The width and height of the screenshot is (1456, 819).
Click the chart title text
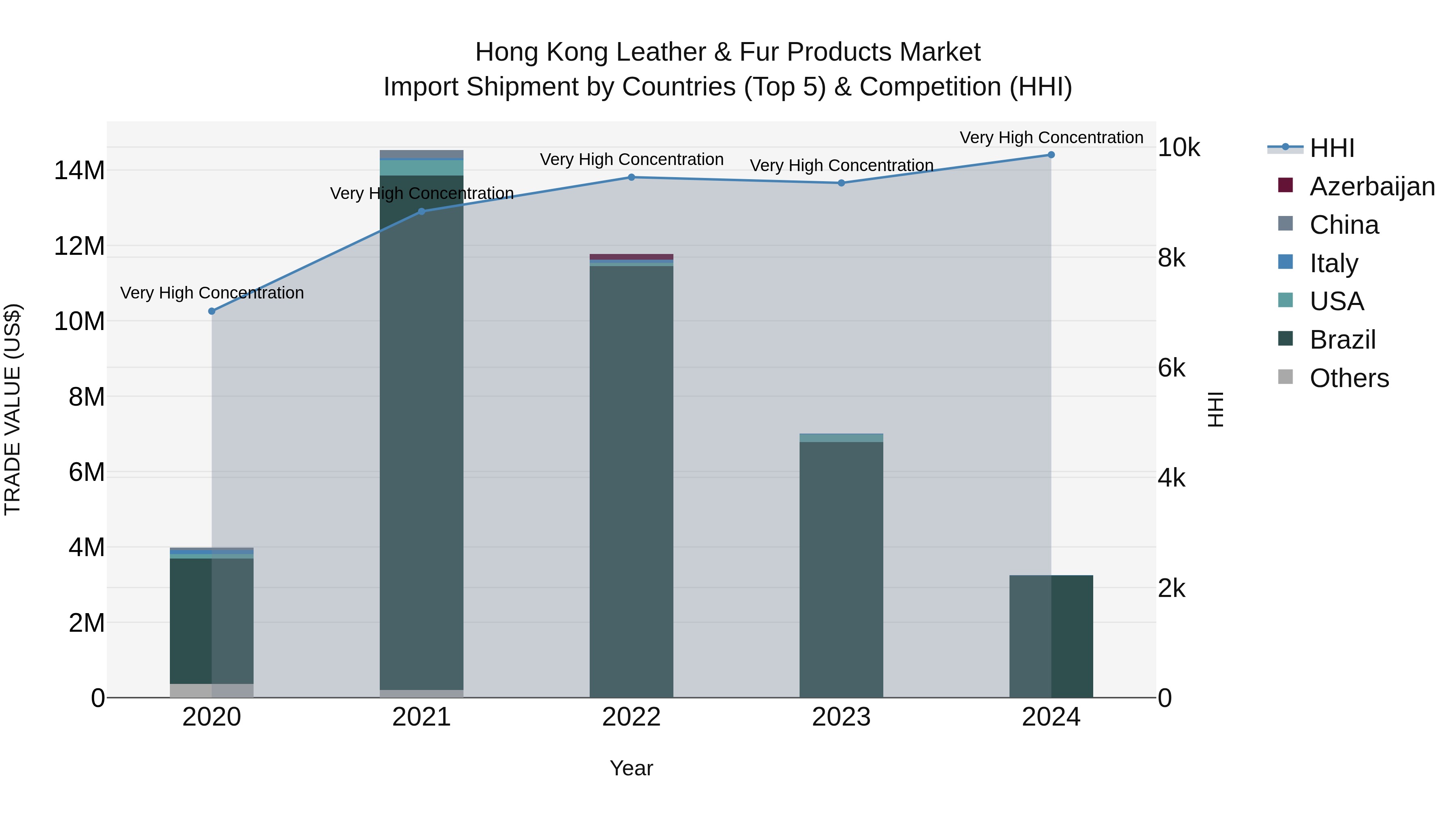728,69
